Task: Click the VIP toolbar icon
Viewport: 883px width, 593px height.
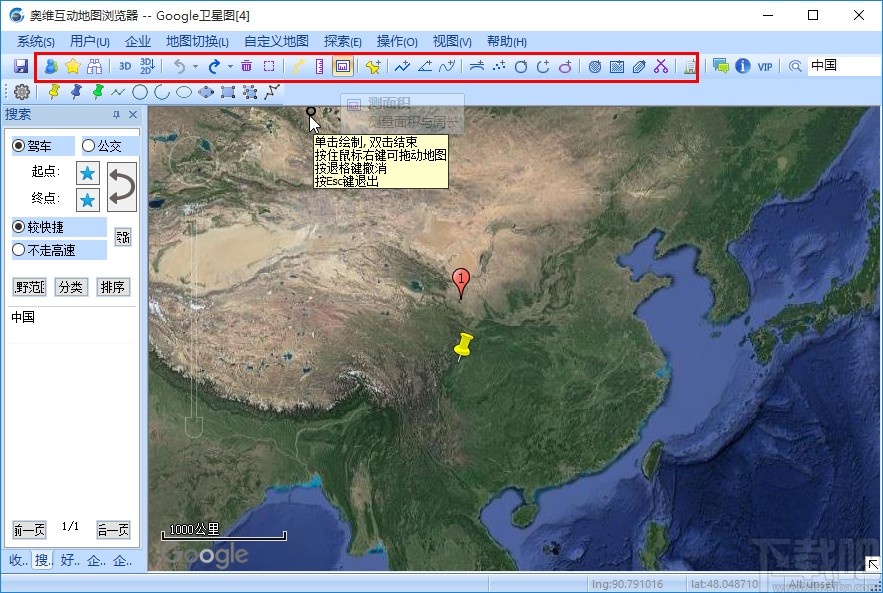Action: (764, 66)
